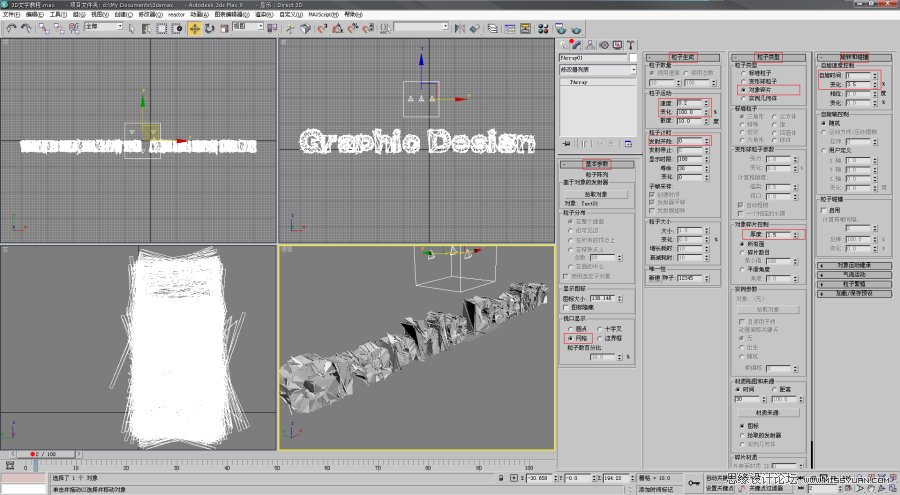Viewport: 900px width, 495px height.
Task: Open the Utilities hammer panel icon
Action: pos(630,45)
